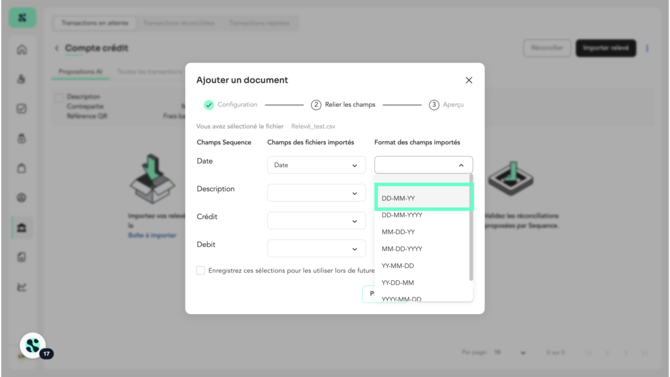This screenshot has width=670, height=377.
Task: Click the Réconcilier button
Action: tap(547, 48)
